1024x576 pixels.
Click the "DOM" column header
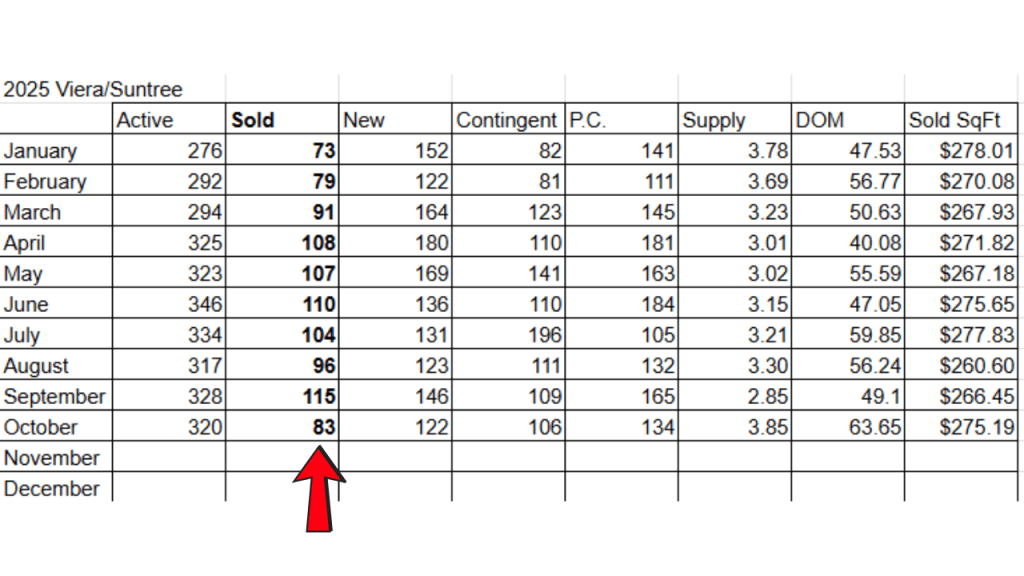tap(820, 120)
